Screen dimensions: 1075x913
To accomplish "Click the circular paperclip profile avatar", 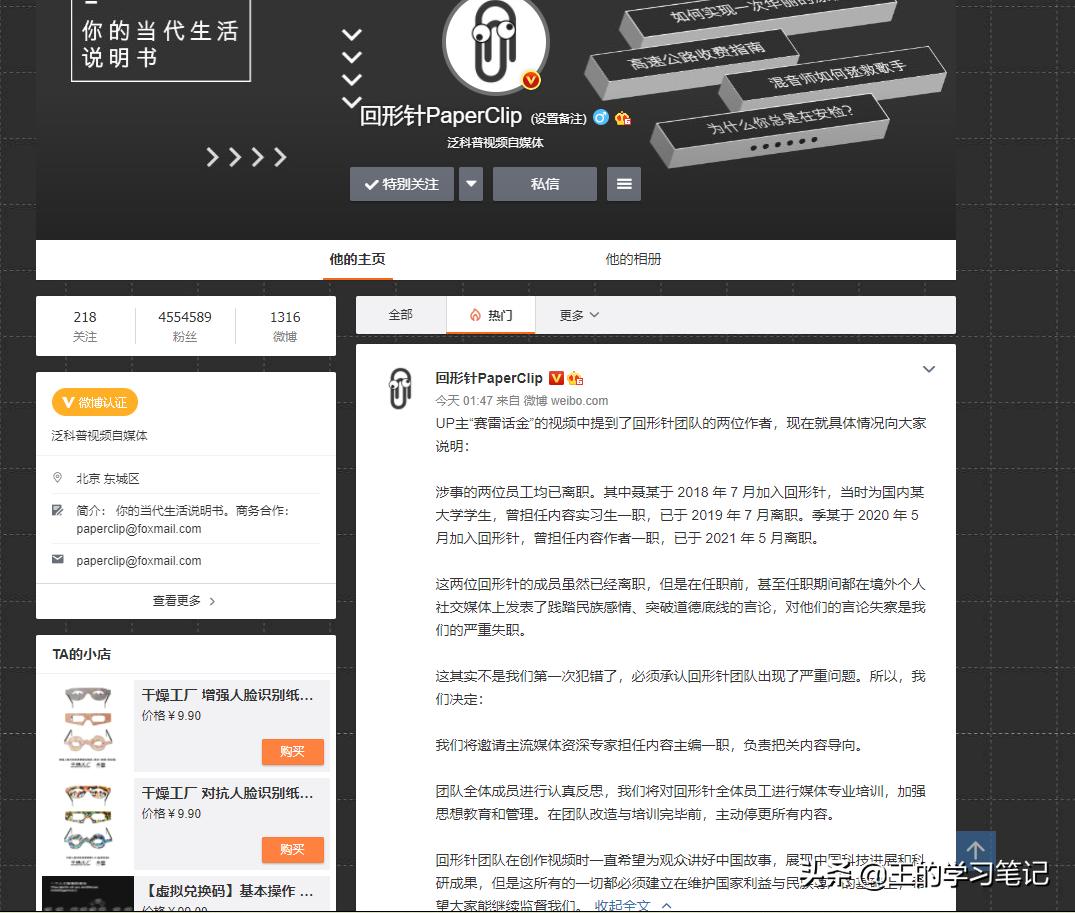I will coord(494,46).
